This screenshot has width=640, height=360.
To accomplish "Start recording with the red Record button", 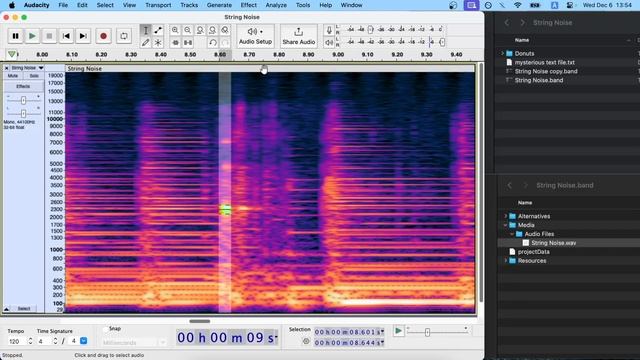I will point(103,36).
